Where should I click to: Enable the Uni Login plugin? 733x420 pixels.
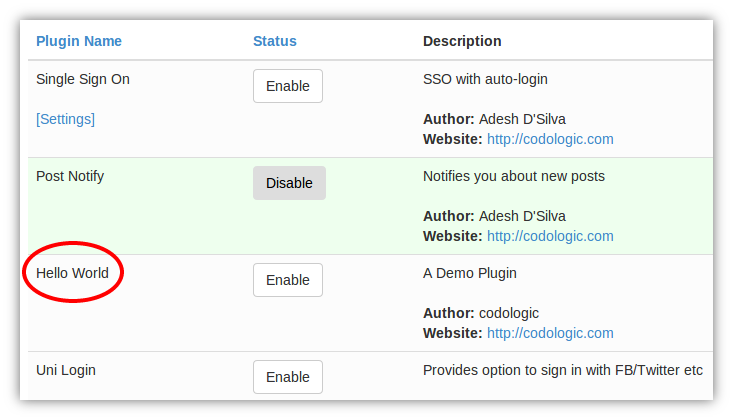click(288, 377)
